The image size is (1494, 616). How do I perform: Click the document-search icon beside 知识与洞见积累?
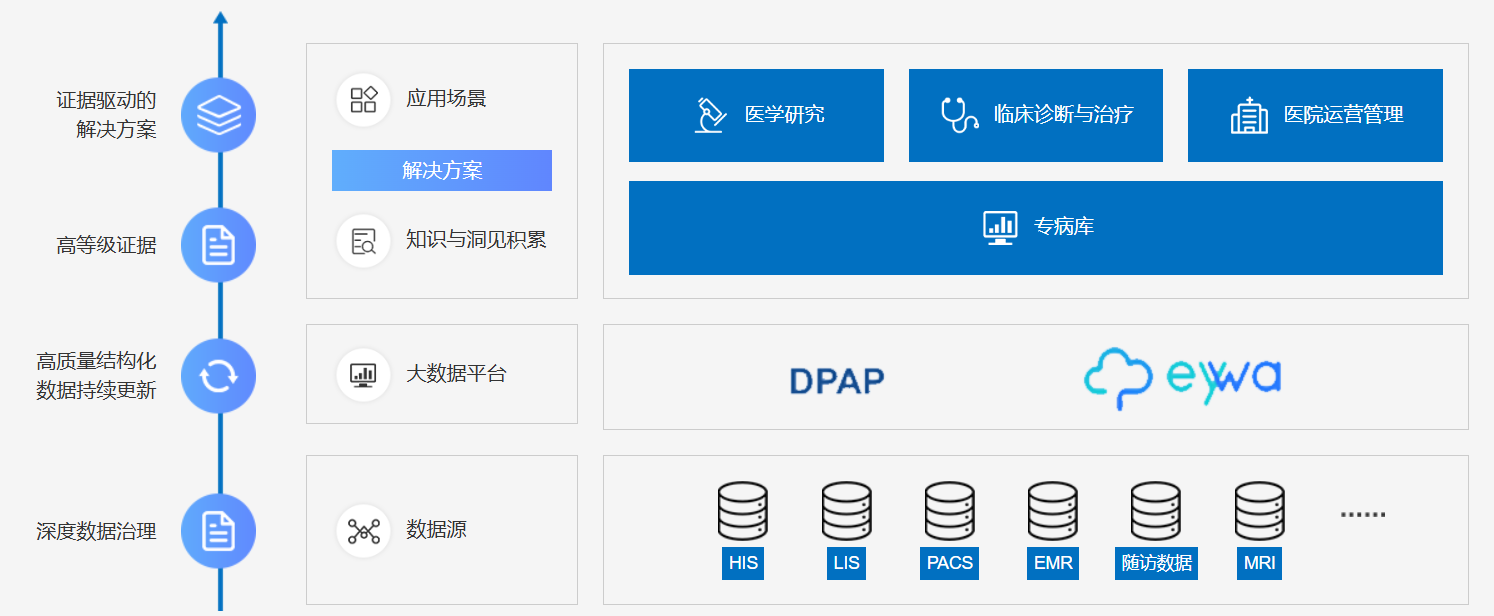pos(363,241)
